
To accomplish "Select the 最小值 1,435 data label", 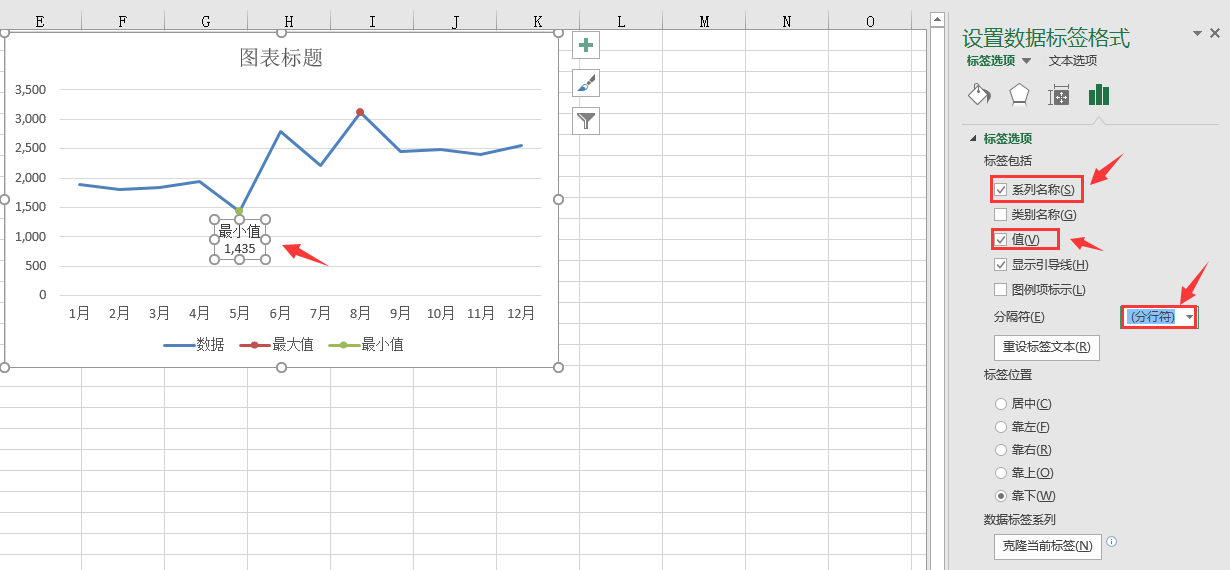I will pos(239,240).
